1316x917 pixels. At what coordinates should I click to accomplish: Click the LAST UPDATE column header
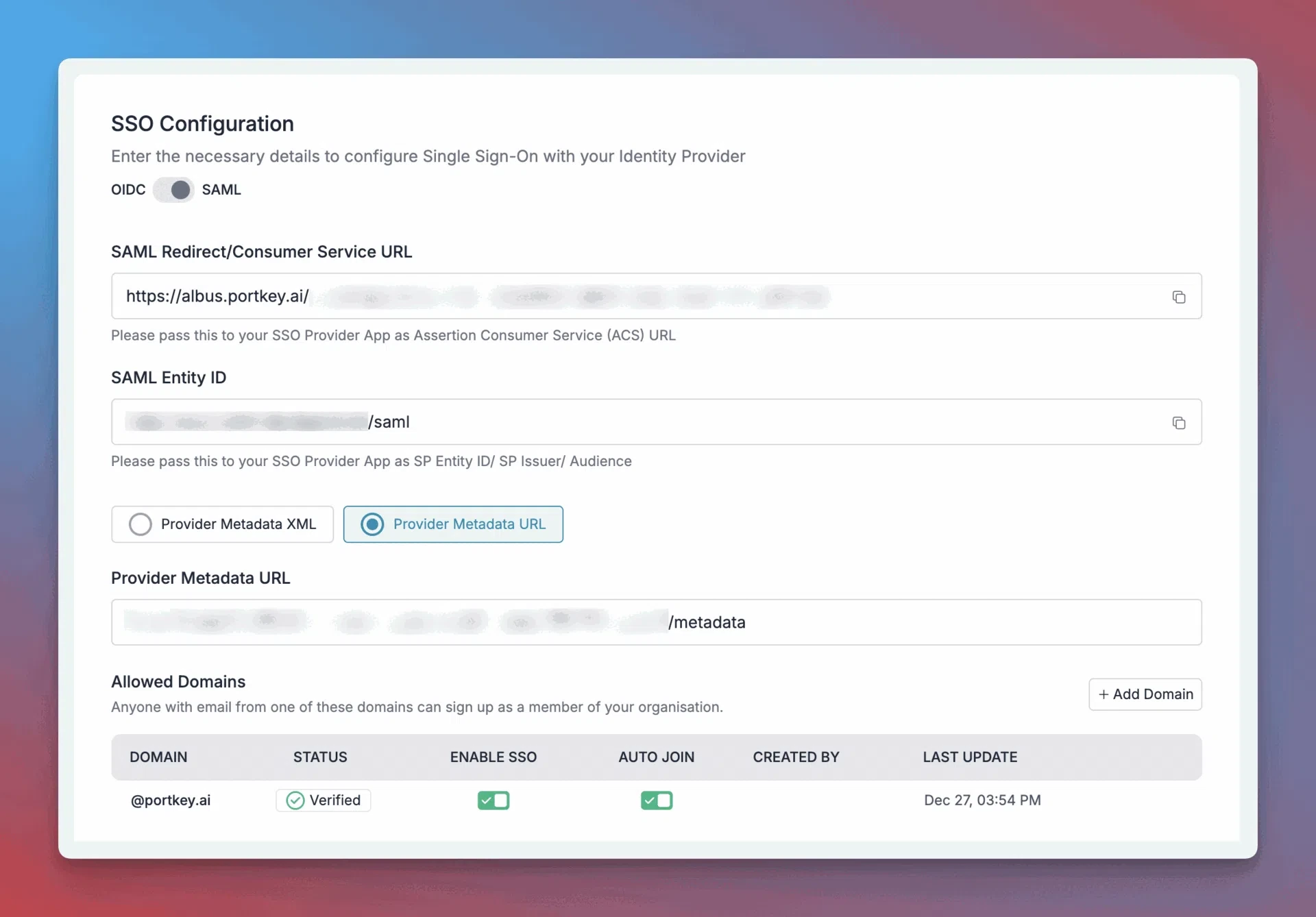(x=970, y=757)
